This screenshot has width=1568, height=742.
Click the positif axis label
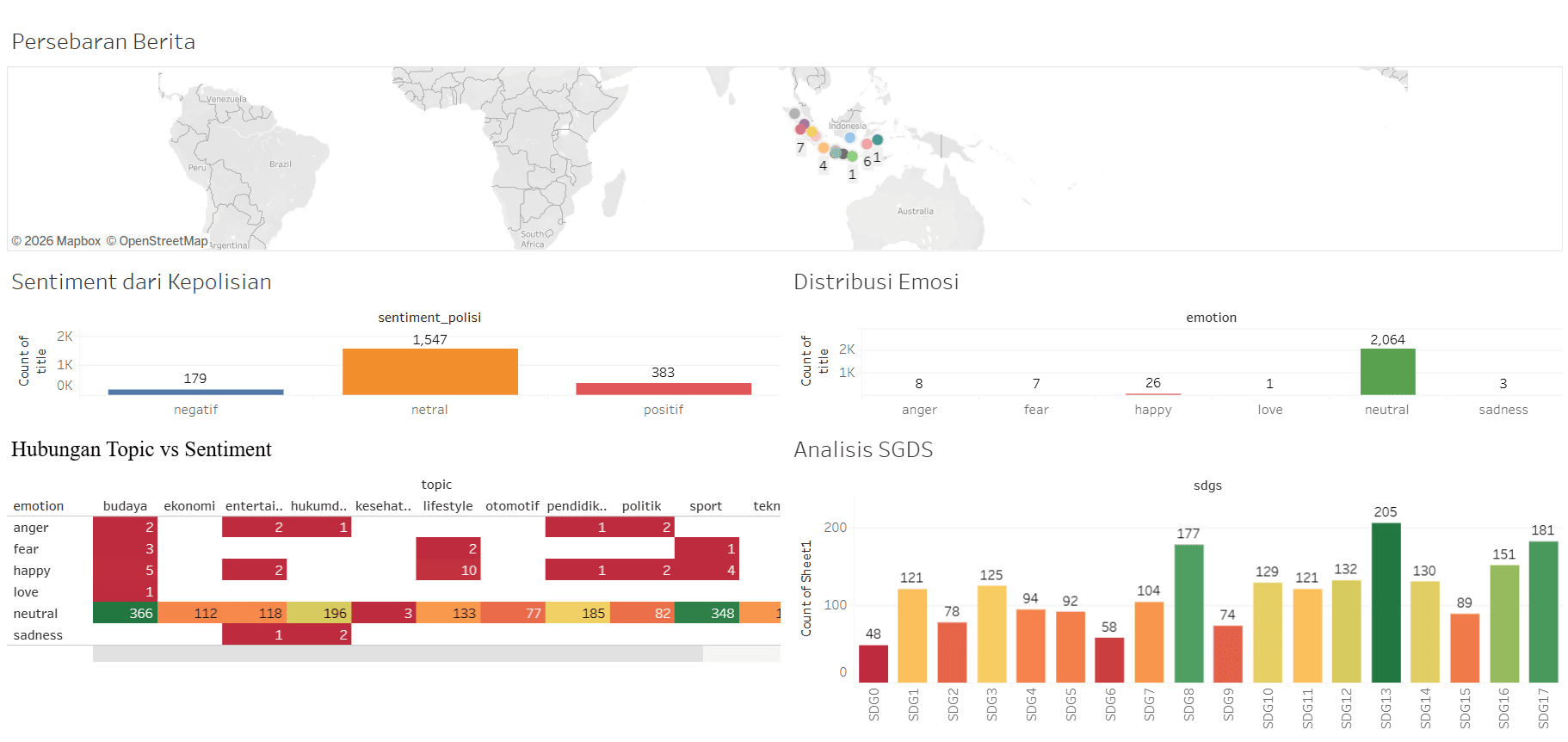[664, 410]
